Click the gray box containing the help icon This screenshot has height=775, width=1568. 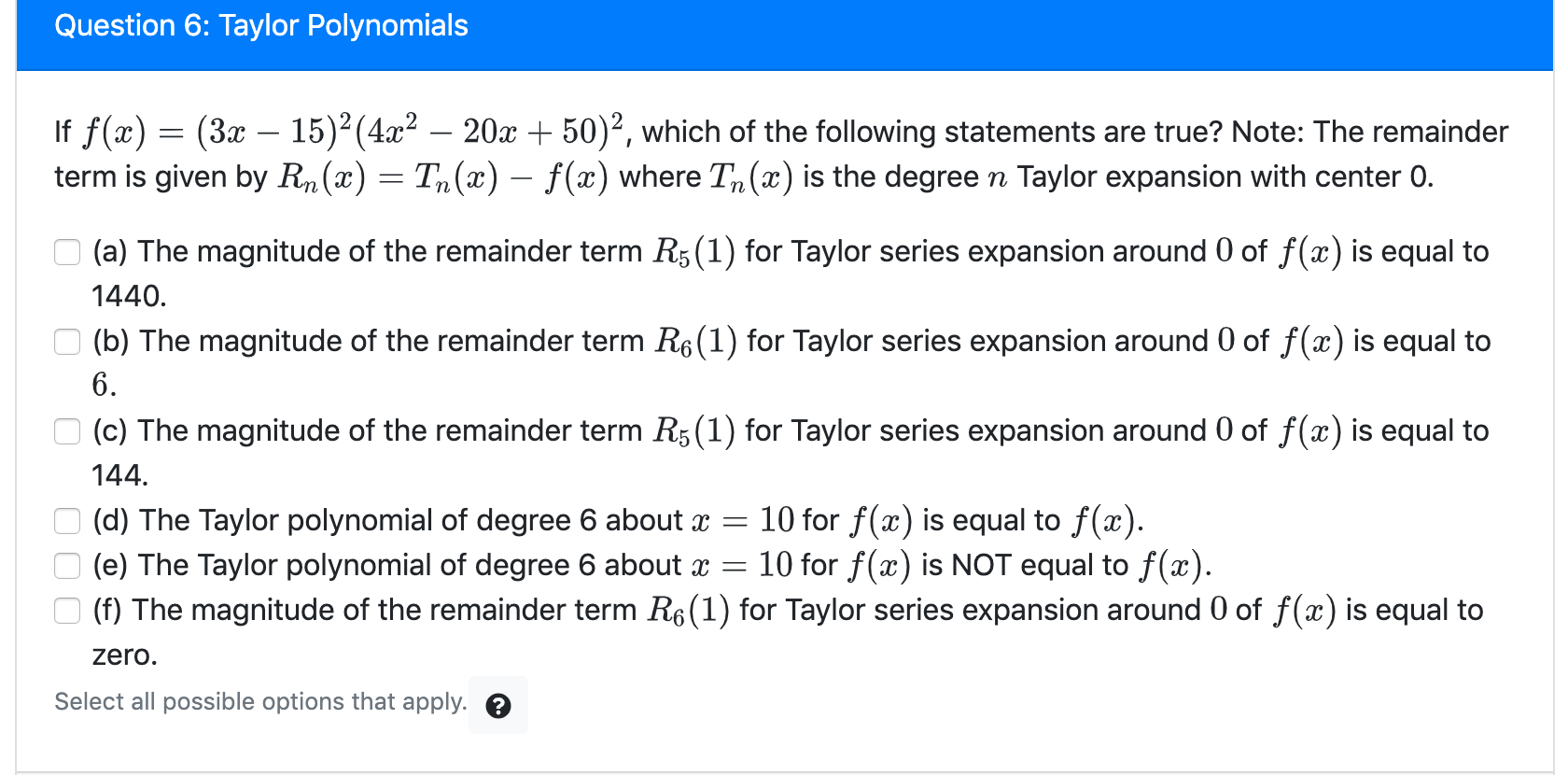[x=499, y=706]
